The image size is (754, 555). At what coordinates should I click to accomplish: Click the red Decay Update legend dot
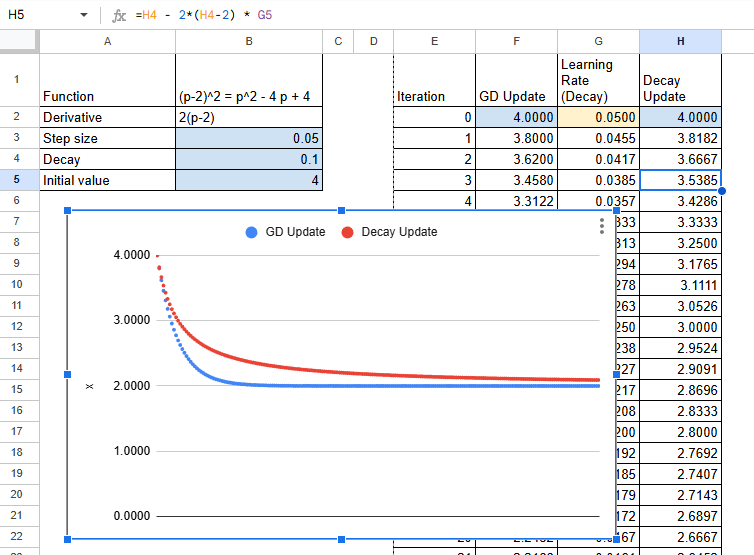pos(348,232)
